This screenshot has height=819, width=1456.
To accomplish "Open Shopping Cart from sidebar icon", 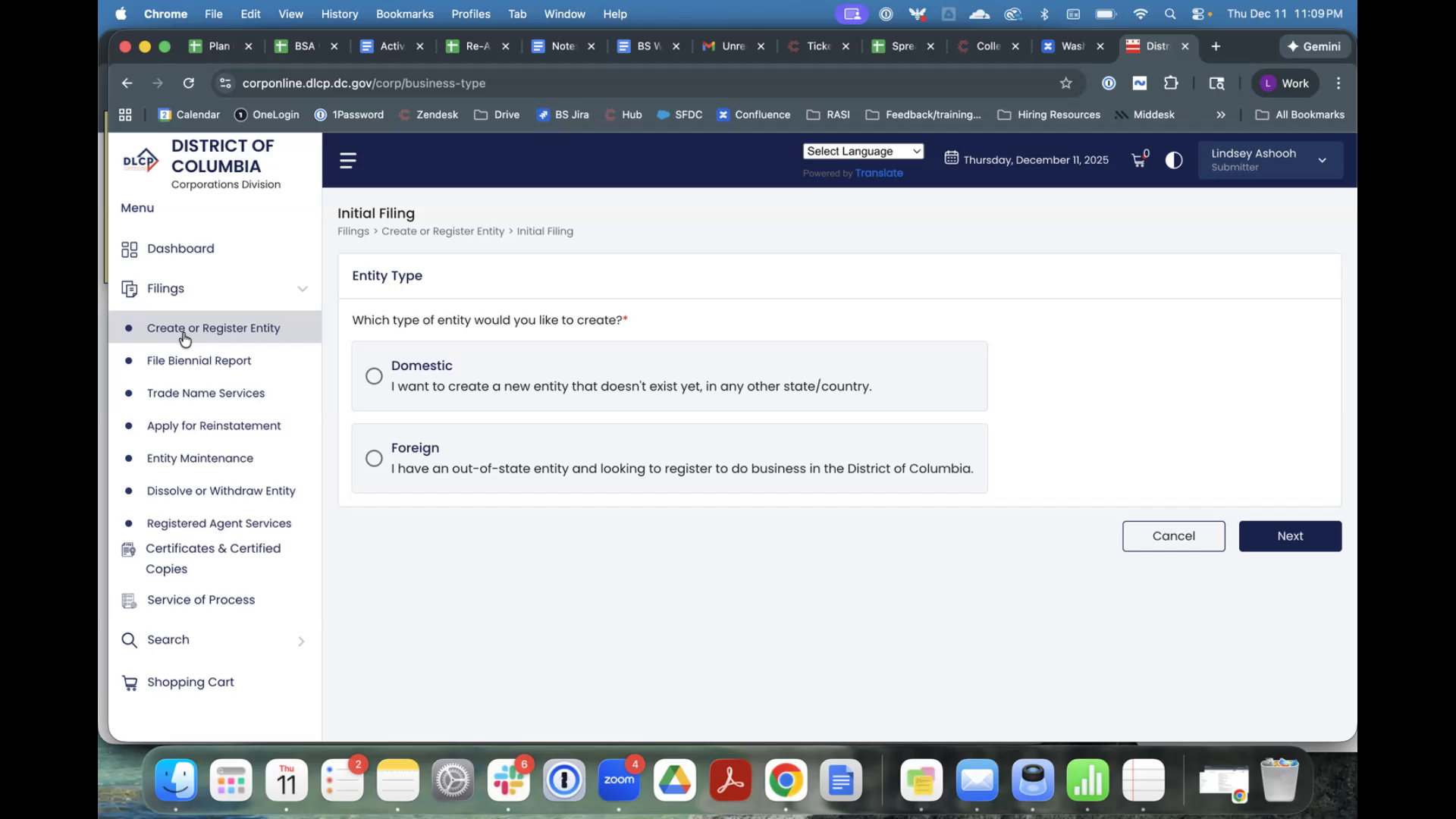I will tap(130, 683).
